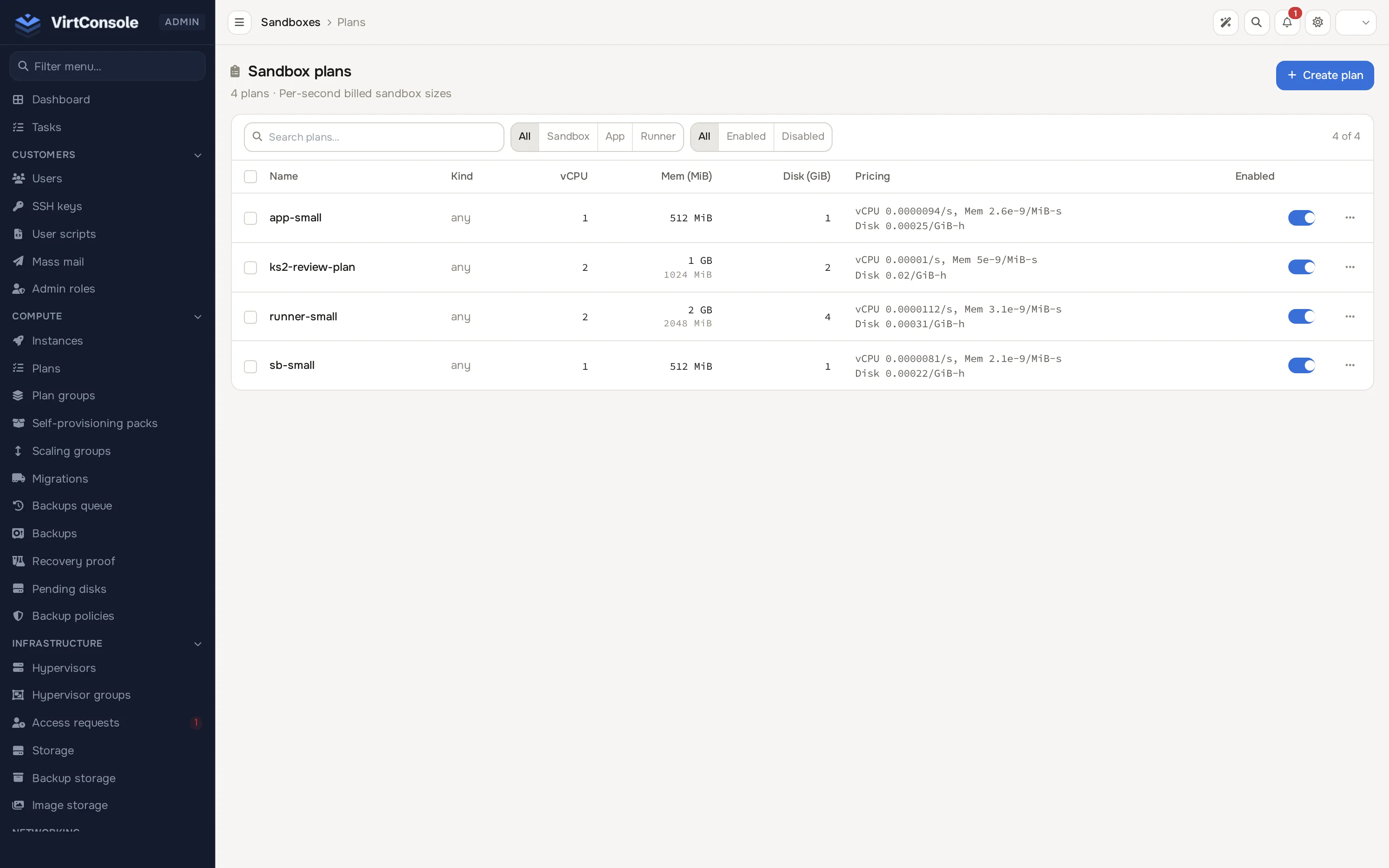
Task: Tick the select-all checkbox in table header
Action: [x=250, y=176]
